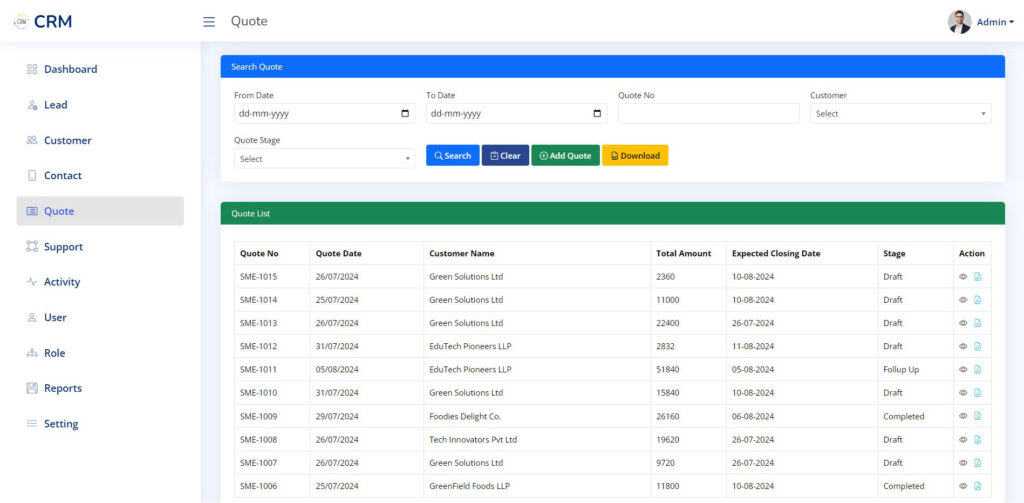View quote SME-1007 using eye icon
This screenshot has width=1024, height=503.
coord(963,462)
